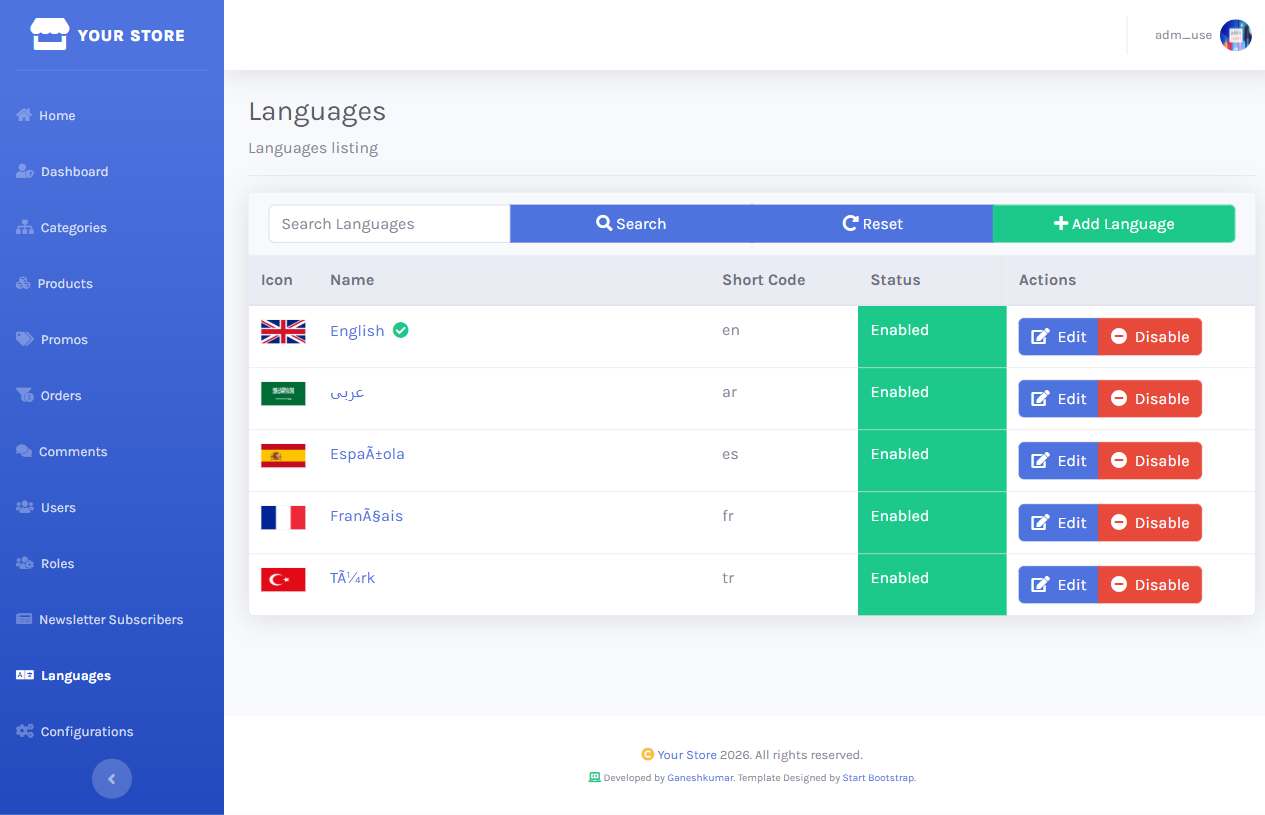Screen dimensions: 1265x815
Task: Edit the Arabic (ar) language
Action: (x=1058, y=399)
